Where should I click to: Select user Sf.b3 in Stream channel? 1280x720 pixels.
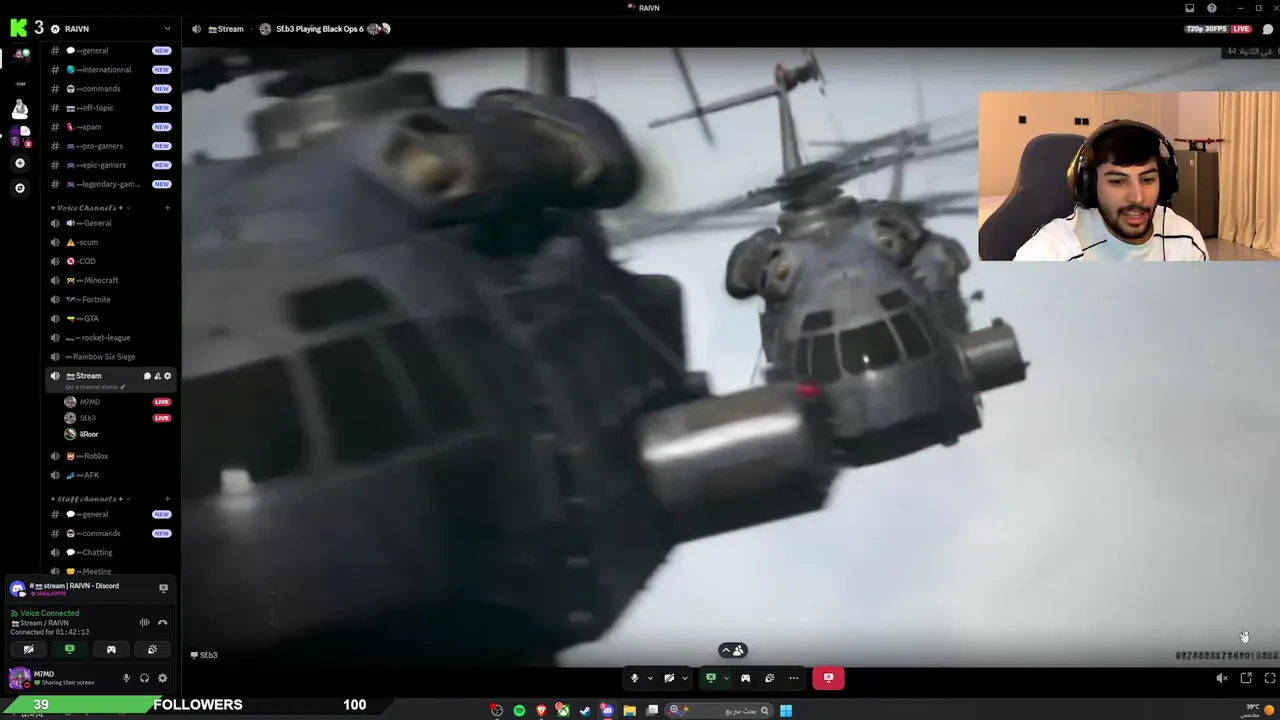118,418
